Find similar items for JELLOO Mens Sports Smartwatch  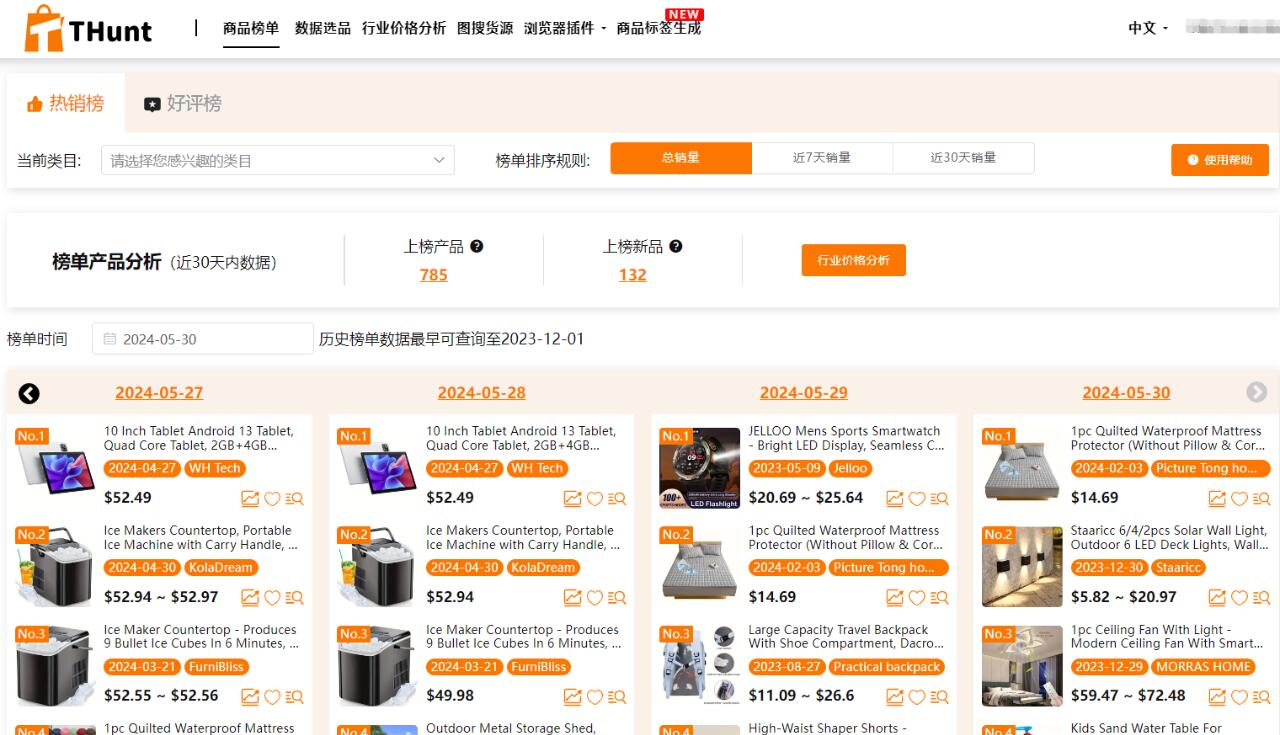tap(939, 498)
